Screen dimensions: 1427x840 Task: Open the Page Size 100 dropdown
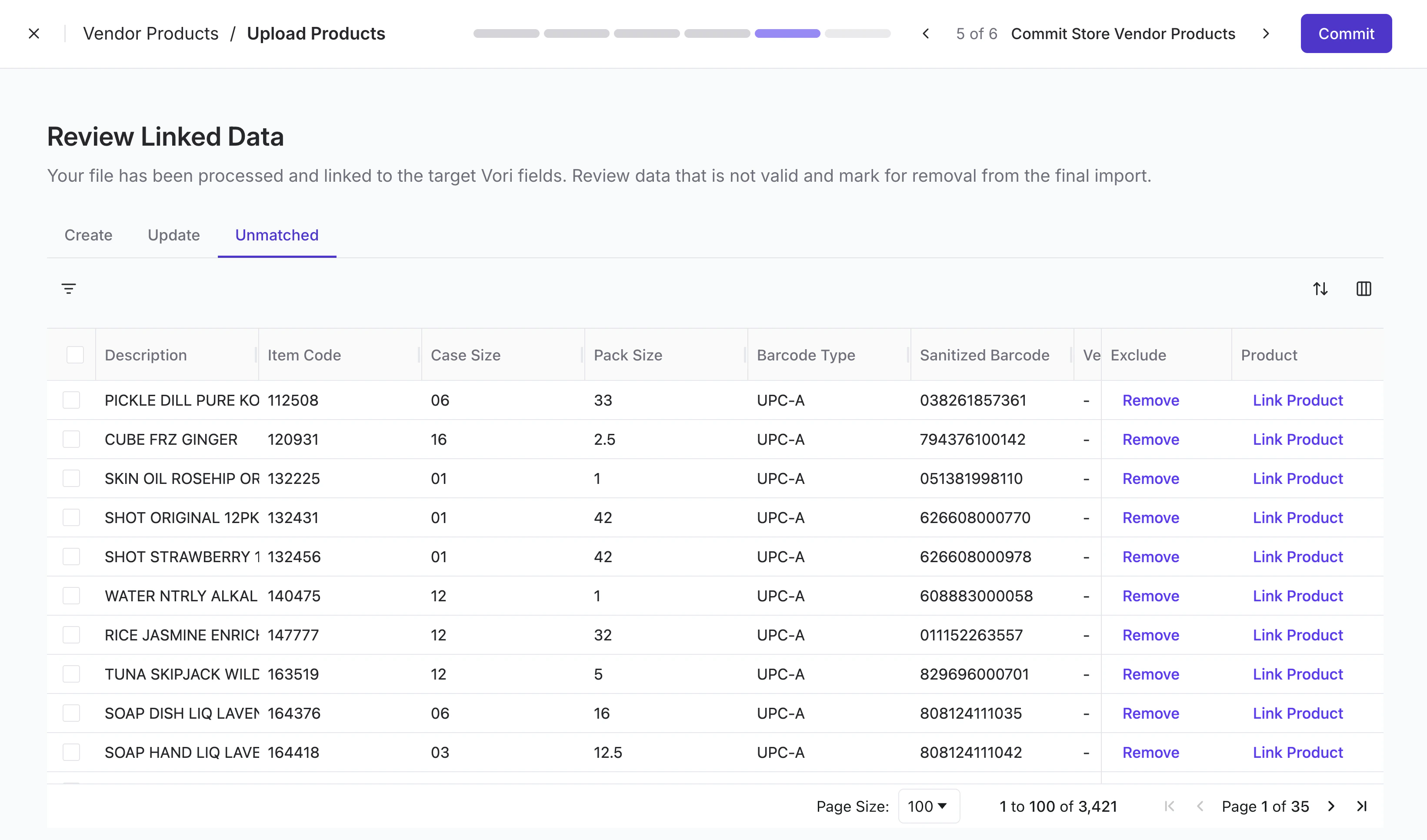(x=928, y=806)
